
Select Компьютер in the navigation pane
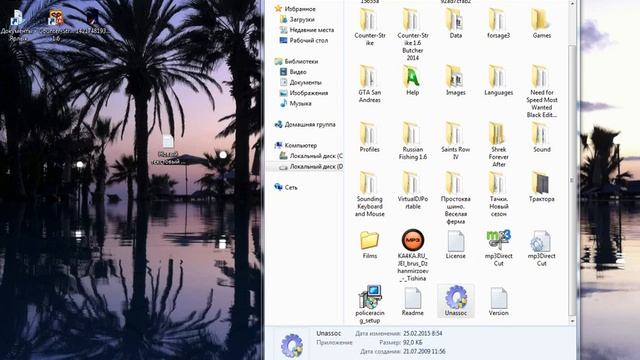(x=300, y=145)
